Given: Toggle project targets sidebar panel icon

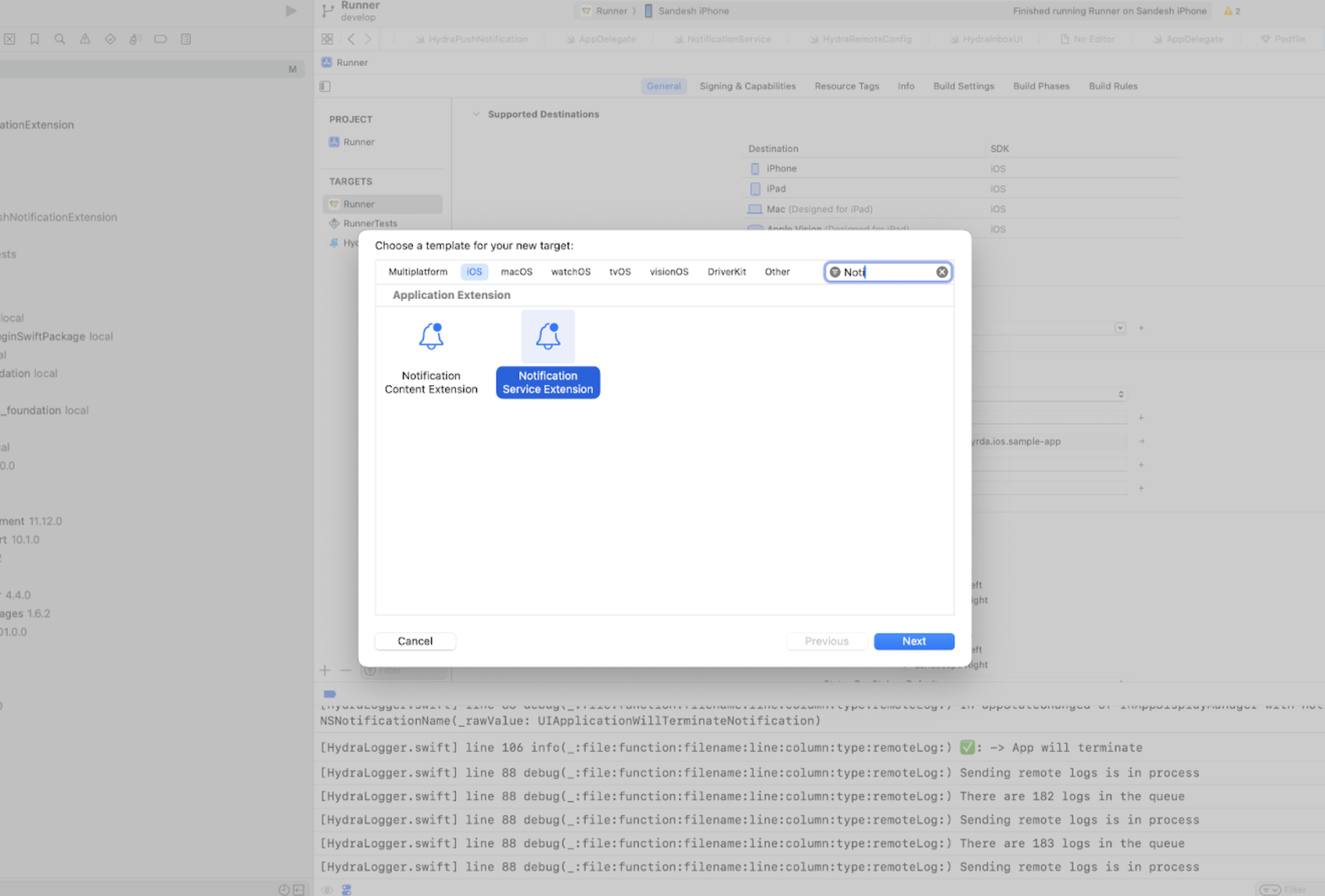Looking at the screenshot, I should click(x=325, y=86).
